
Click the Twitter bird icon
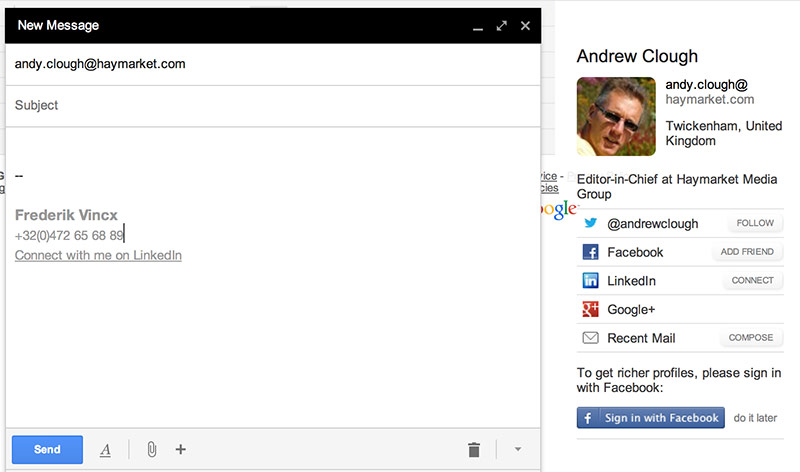590,223
